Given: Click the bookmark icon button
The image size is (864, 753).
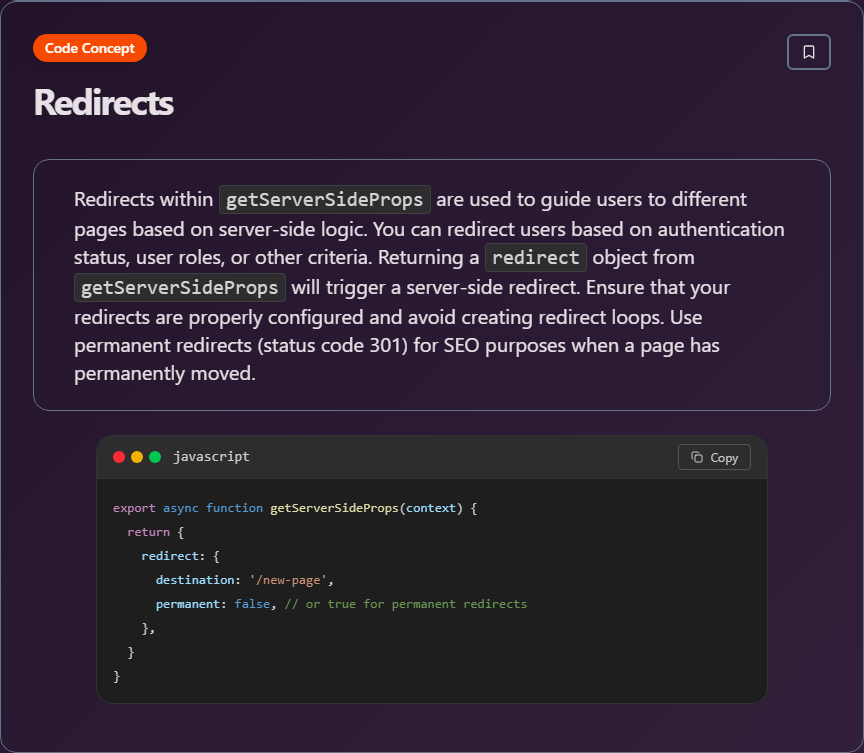Looking at the screenshot, I should pos(808,52).
